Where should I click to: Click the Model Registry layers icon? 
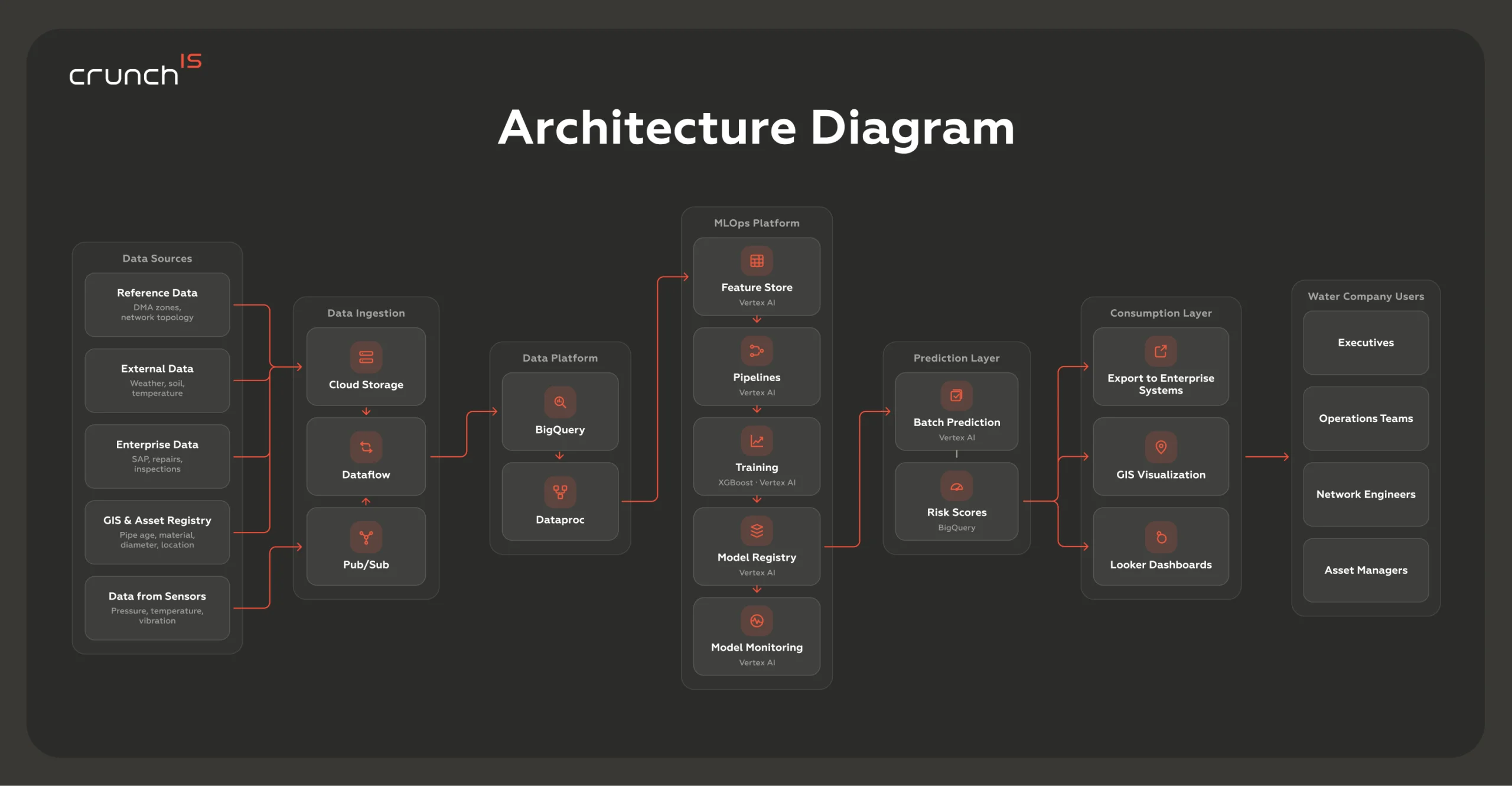tap(757, 531)
